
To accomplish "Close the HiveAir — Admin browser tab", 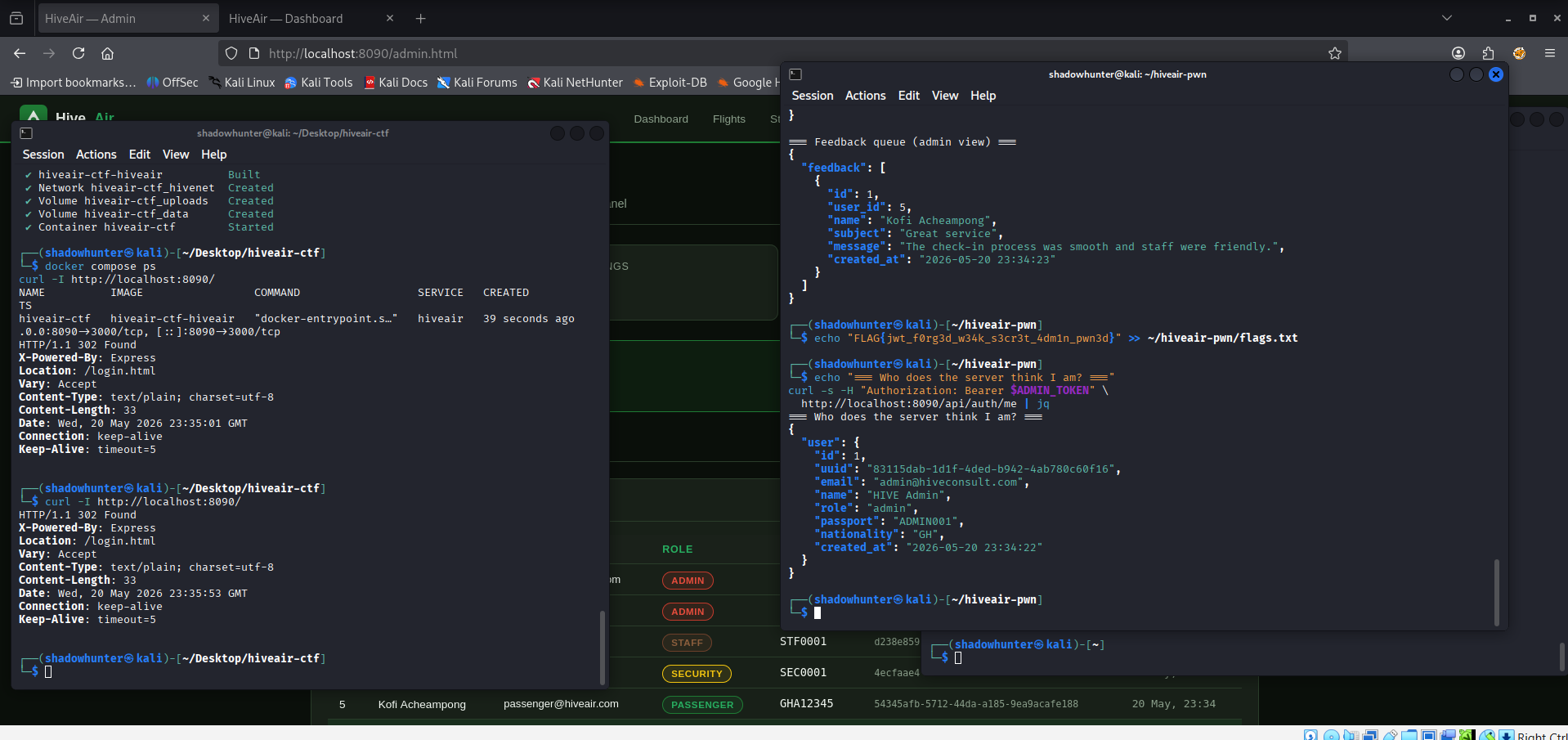I will click(205, 18).
